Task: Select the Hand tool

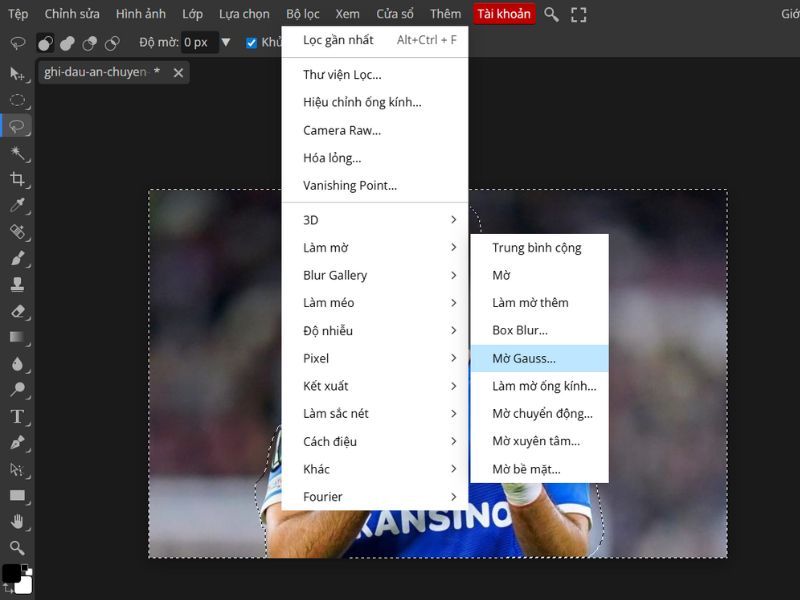Action: click(17, 521)
